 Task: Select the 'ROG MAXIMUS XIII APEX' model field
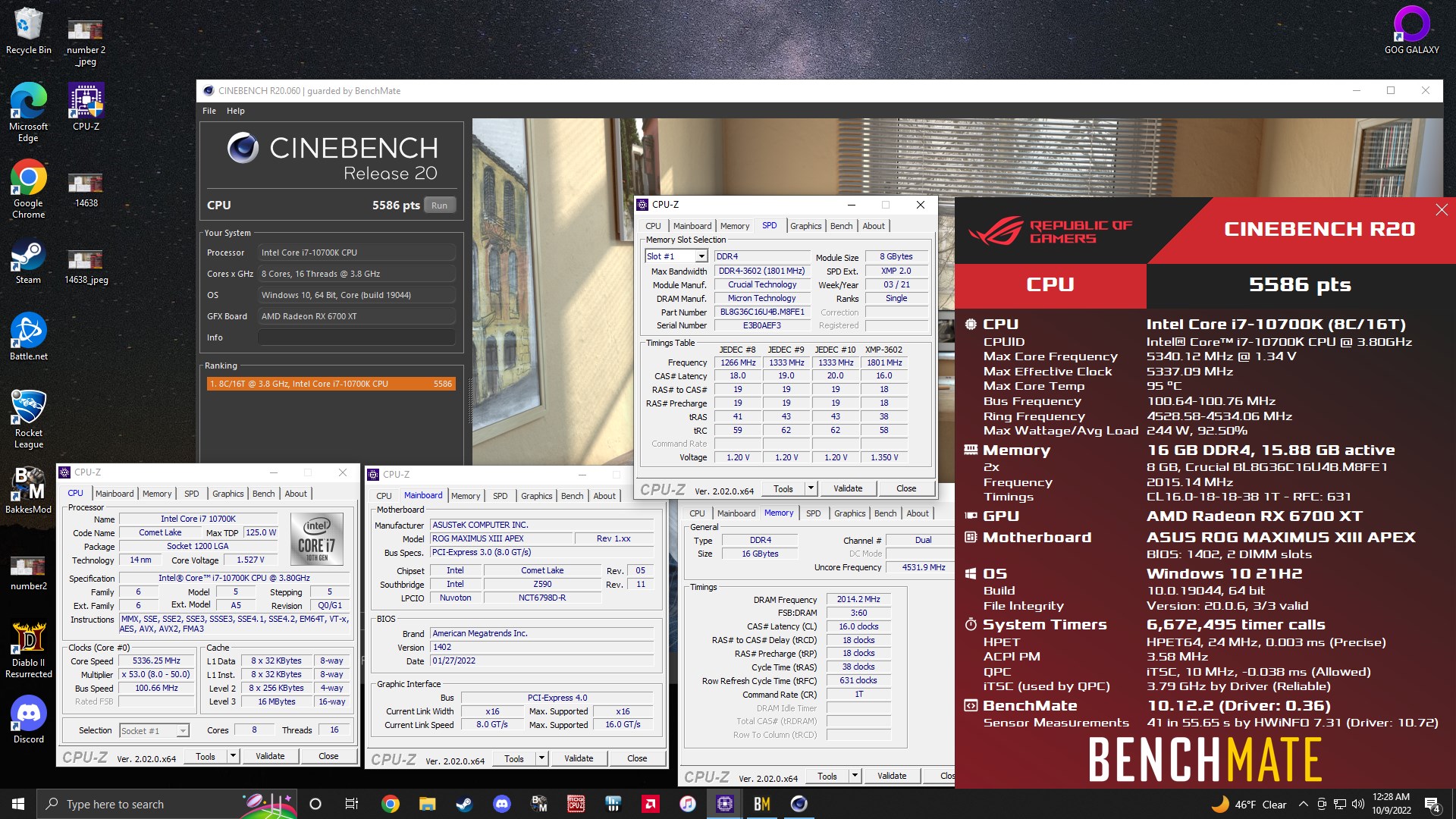500,538
